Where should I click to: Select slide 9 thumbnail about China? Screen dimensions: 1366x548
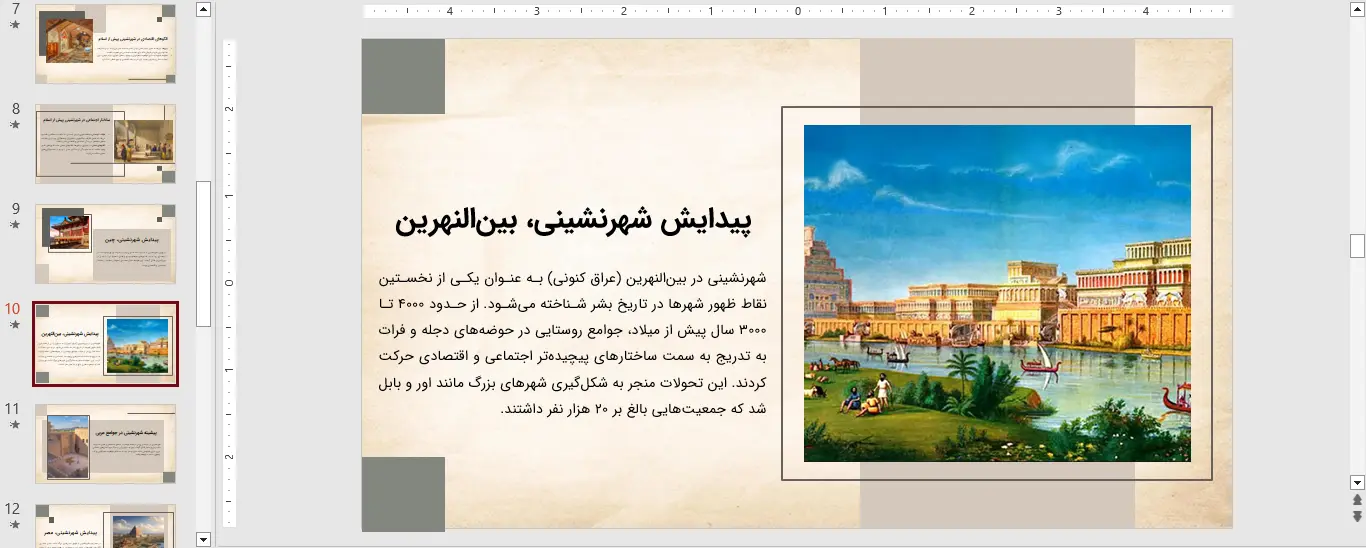(x=106, y=244)
